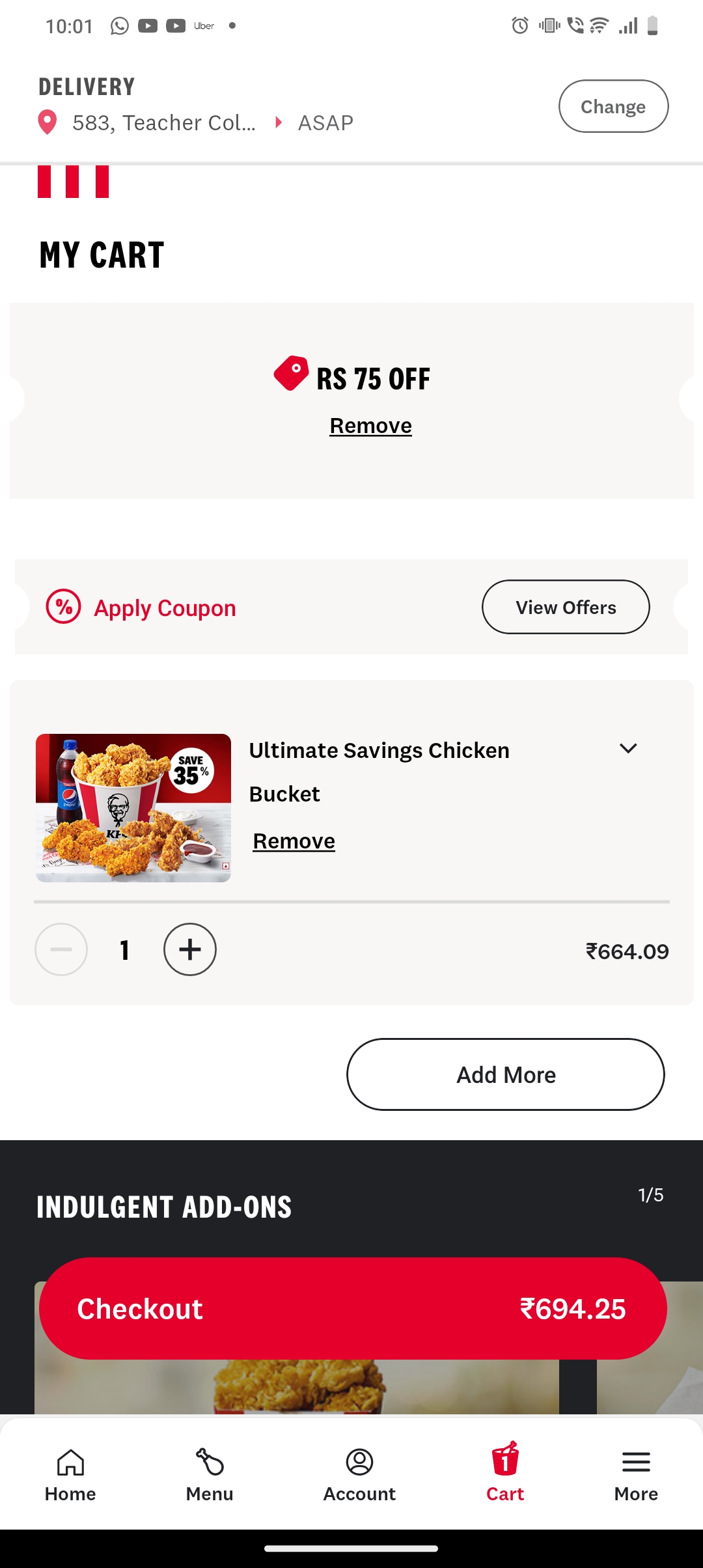Tap the red location pin icon
The width and height of the screenshot is (703, 1568).
pyautogui.click(x=47, y=122)
